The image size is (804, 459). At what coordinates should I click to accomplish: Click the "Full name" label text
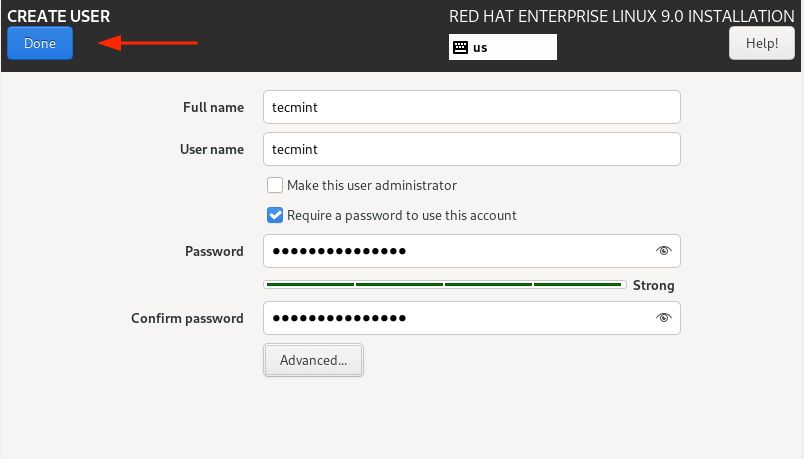pos(213,107)
